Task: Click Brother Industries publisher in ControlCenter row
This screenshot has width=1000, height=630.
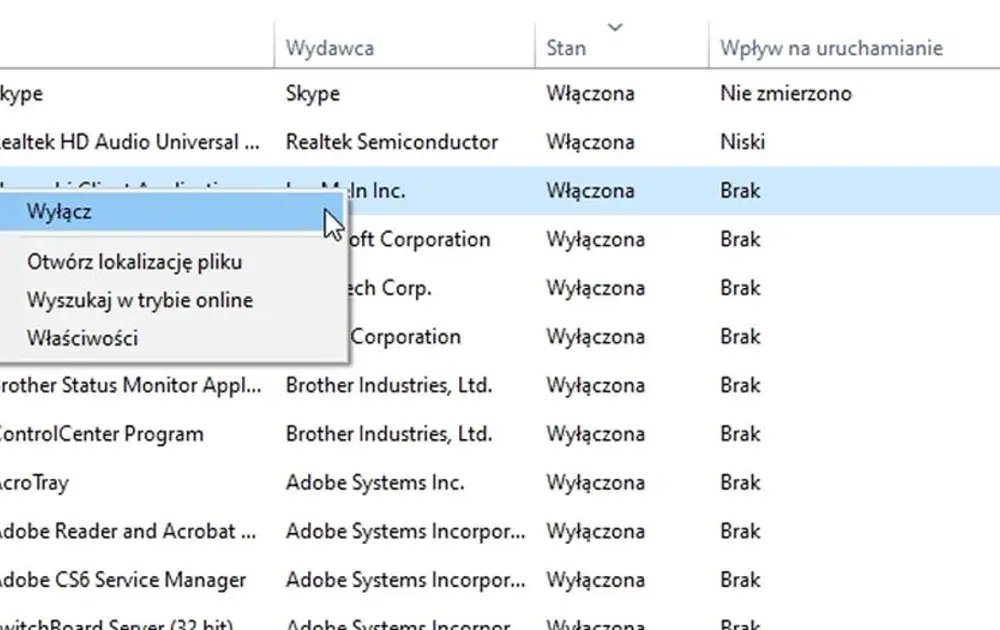Action: point(389,434)
